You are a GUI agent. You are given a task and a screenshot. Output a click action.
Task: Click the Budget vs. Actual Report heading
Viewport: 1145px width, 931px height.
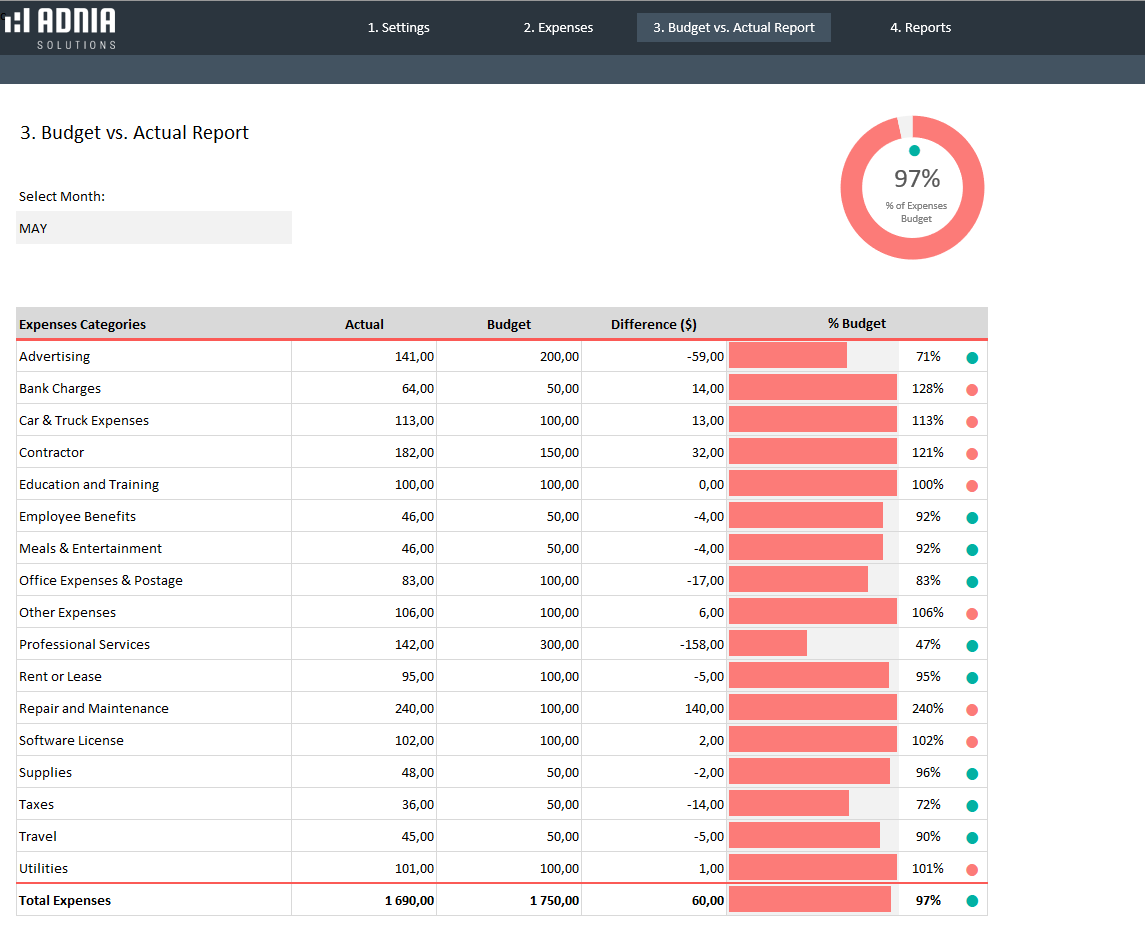click(x=136, y=132)
